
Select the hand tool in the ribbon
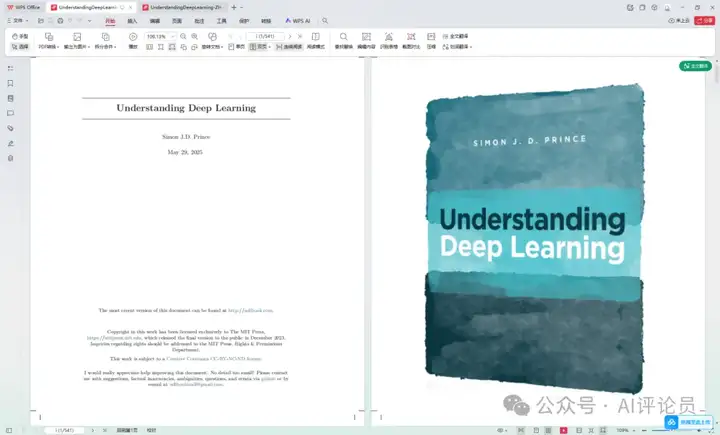click(20, 36)
